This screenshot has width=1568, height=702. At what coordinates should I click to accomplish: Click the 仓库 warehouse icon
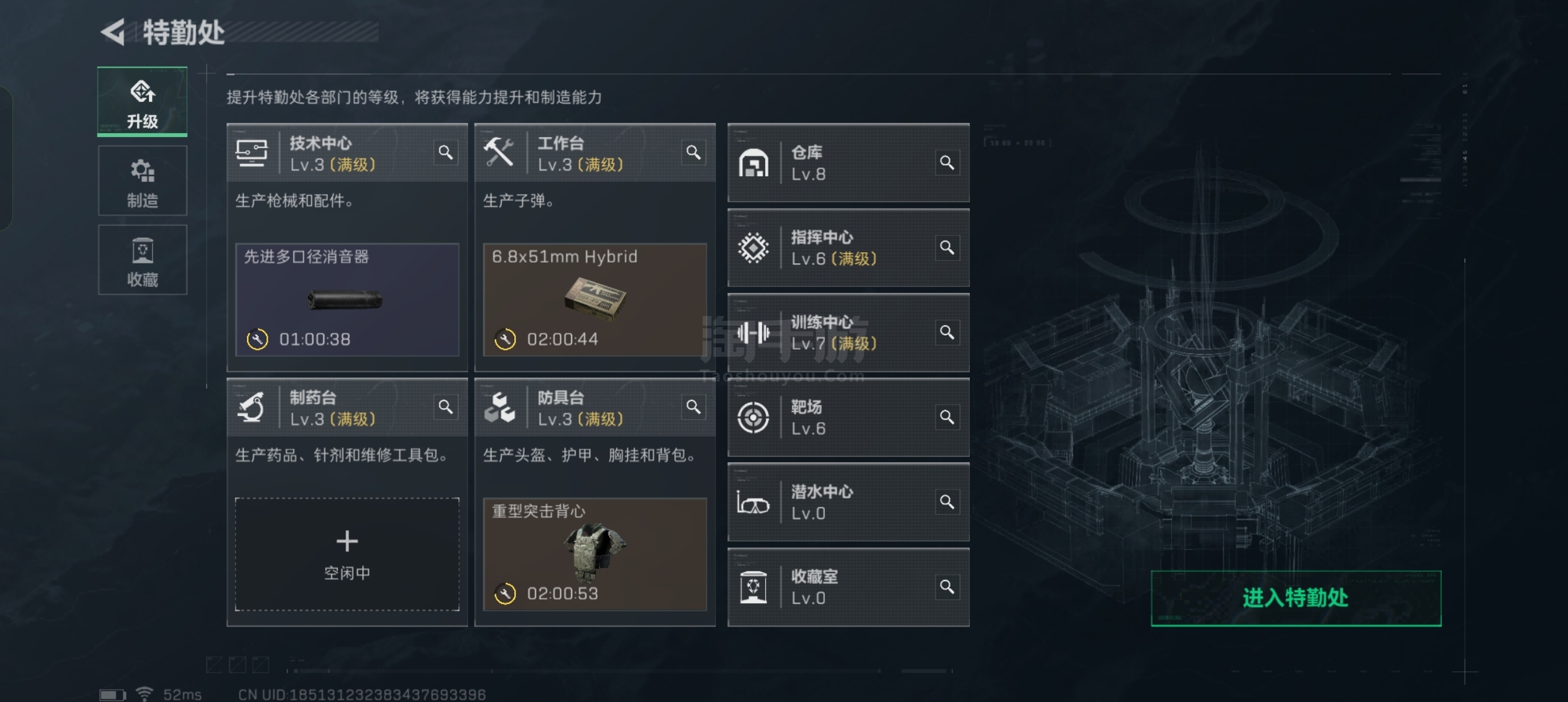click(x=753, y=163)
